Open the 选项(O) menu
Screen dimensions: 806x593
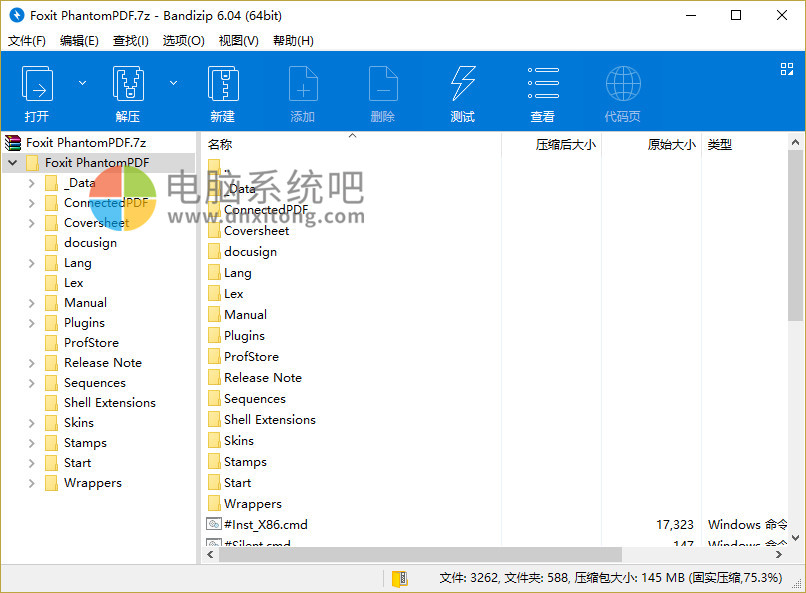click(184, 41)
